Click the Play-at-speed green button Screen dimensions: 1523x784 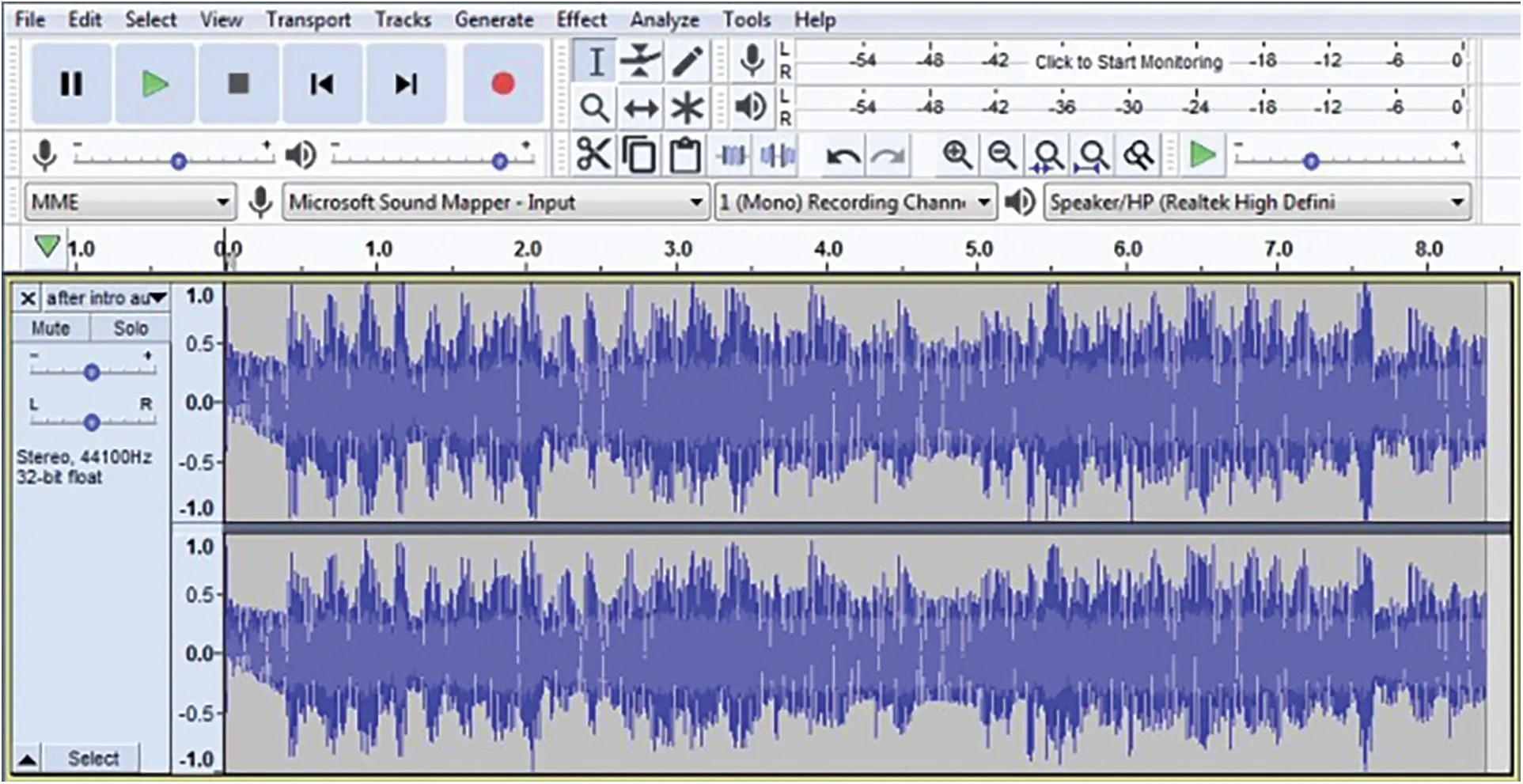pyautogui.click(x=1203, y=154)
